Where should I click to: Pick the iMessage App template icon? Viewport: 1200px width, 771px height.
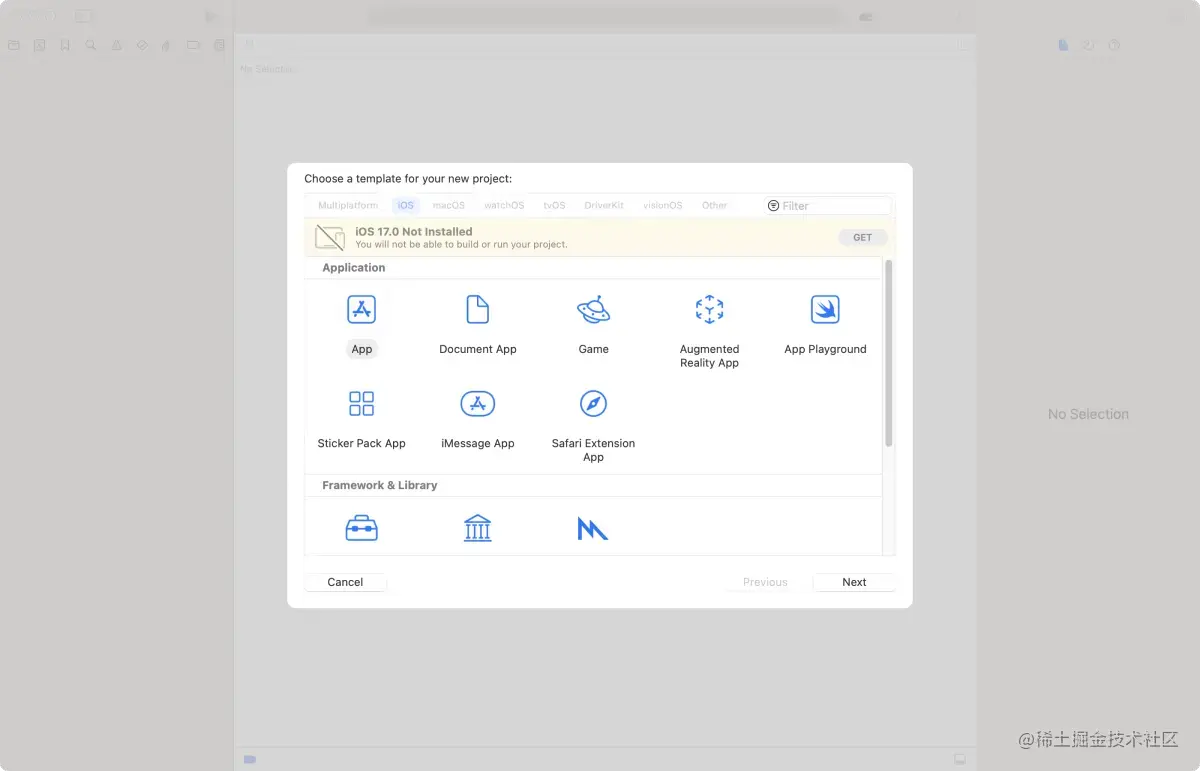[478, 403]
